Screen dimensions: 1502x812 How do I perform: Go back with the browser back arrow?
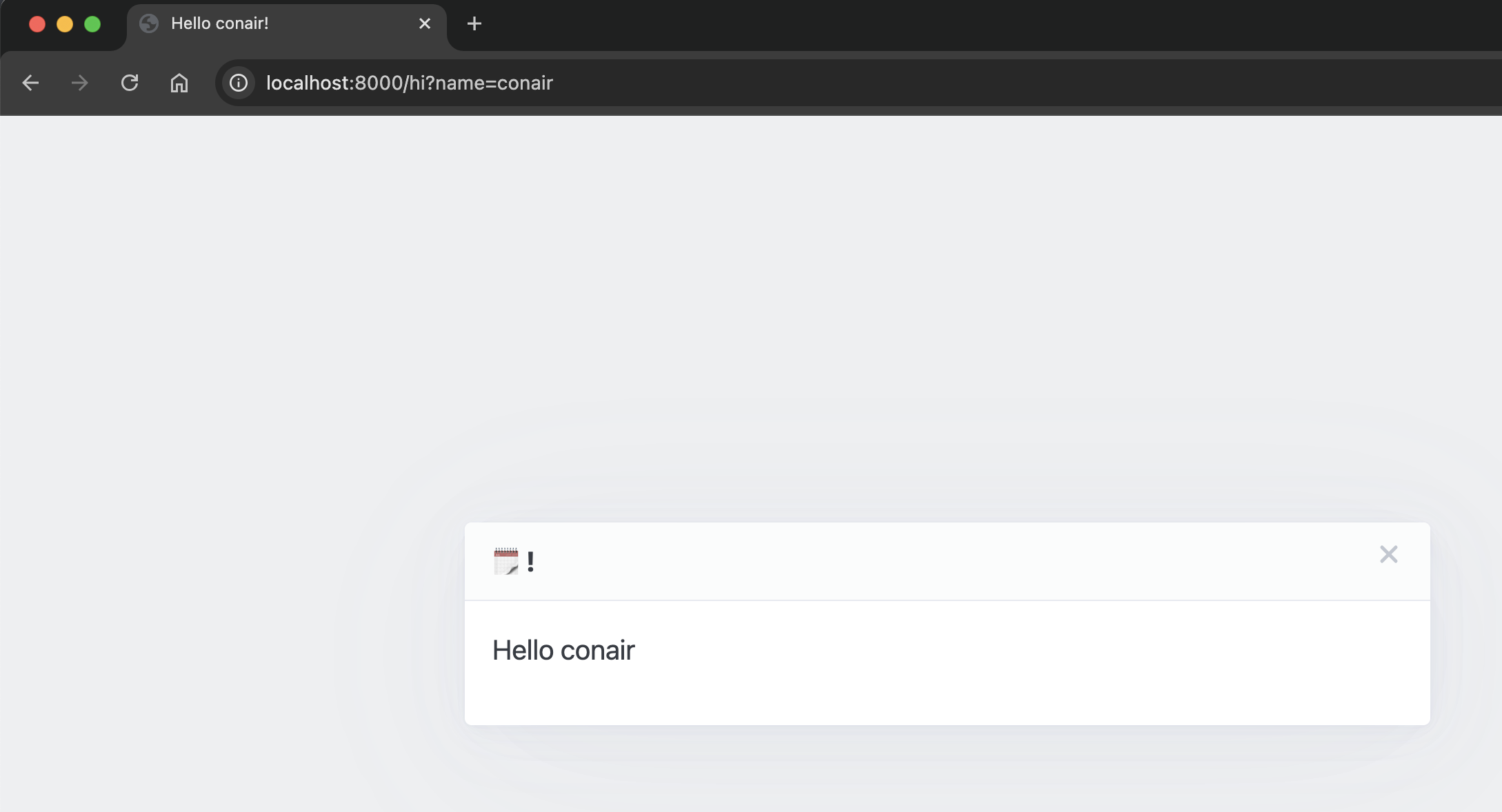pyautogui.click(x=30, y=83)
